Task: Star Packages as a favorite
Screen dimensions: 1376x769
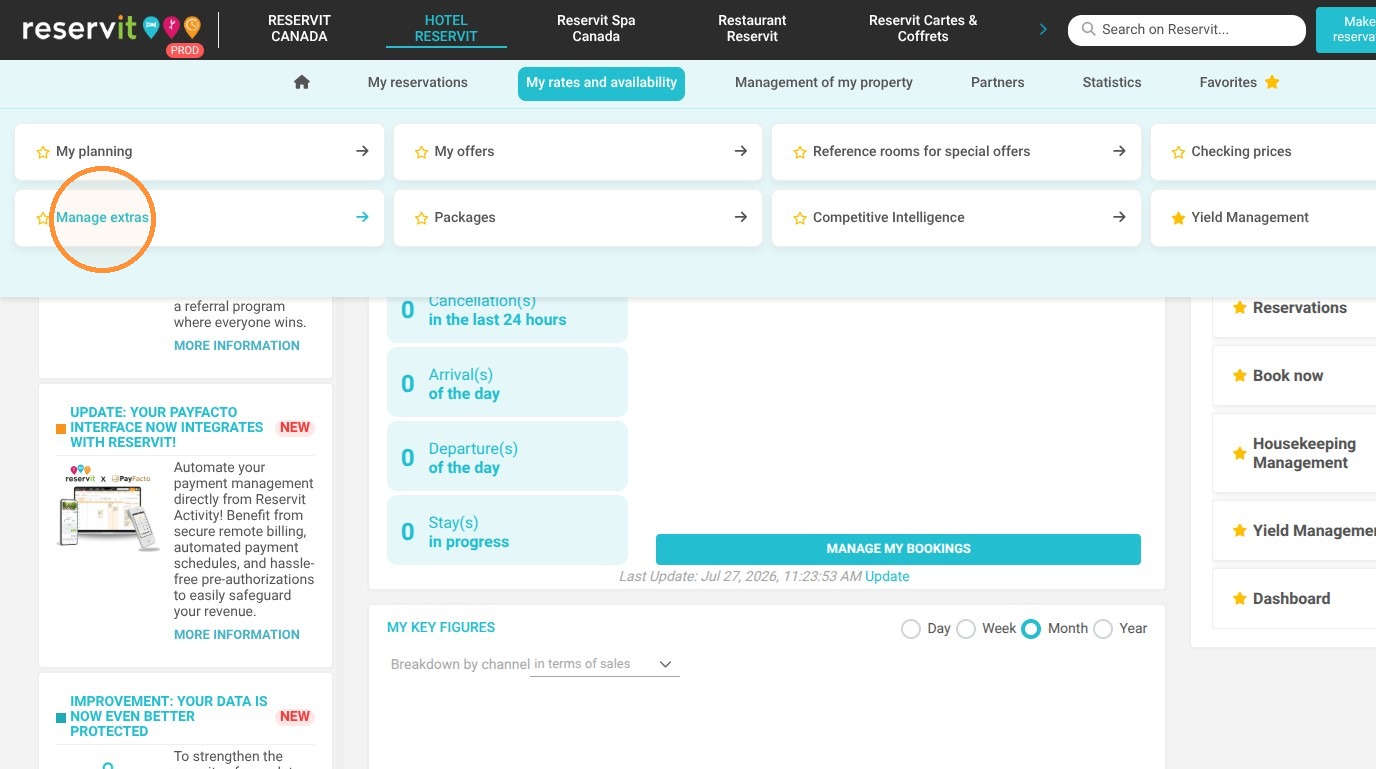Action: click(421, 218)
